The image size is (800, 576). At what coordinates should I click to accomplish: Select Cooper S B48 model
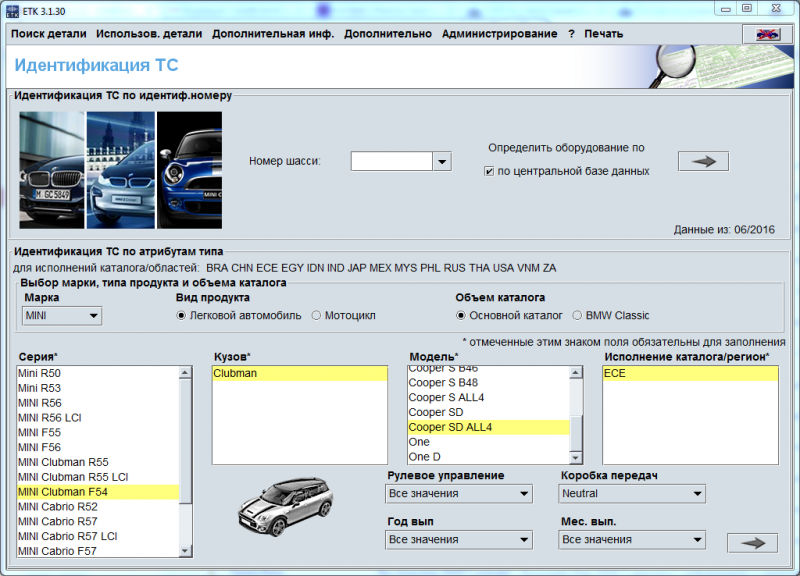click(488, 383)
